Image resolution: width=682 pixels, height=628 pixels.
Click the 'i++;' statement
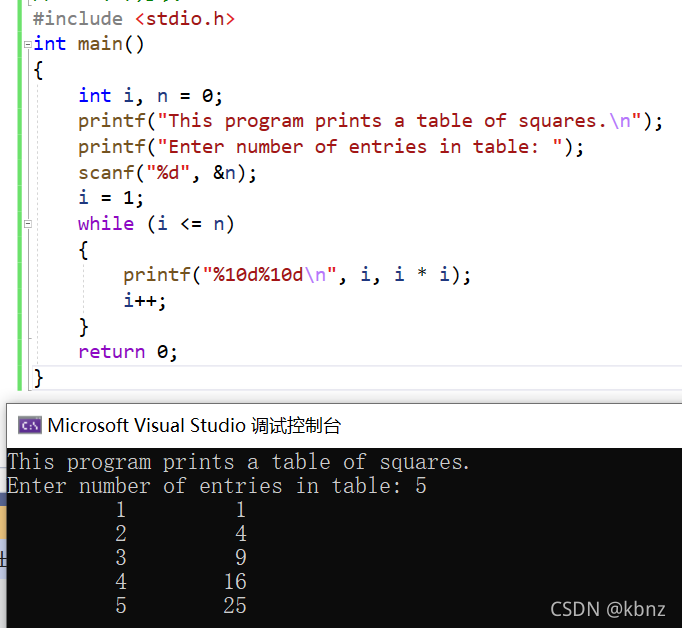(144, 301)
